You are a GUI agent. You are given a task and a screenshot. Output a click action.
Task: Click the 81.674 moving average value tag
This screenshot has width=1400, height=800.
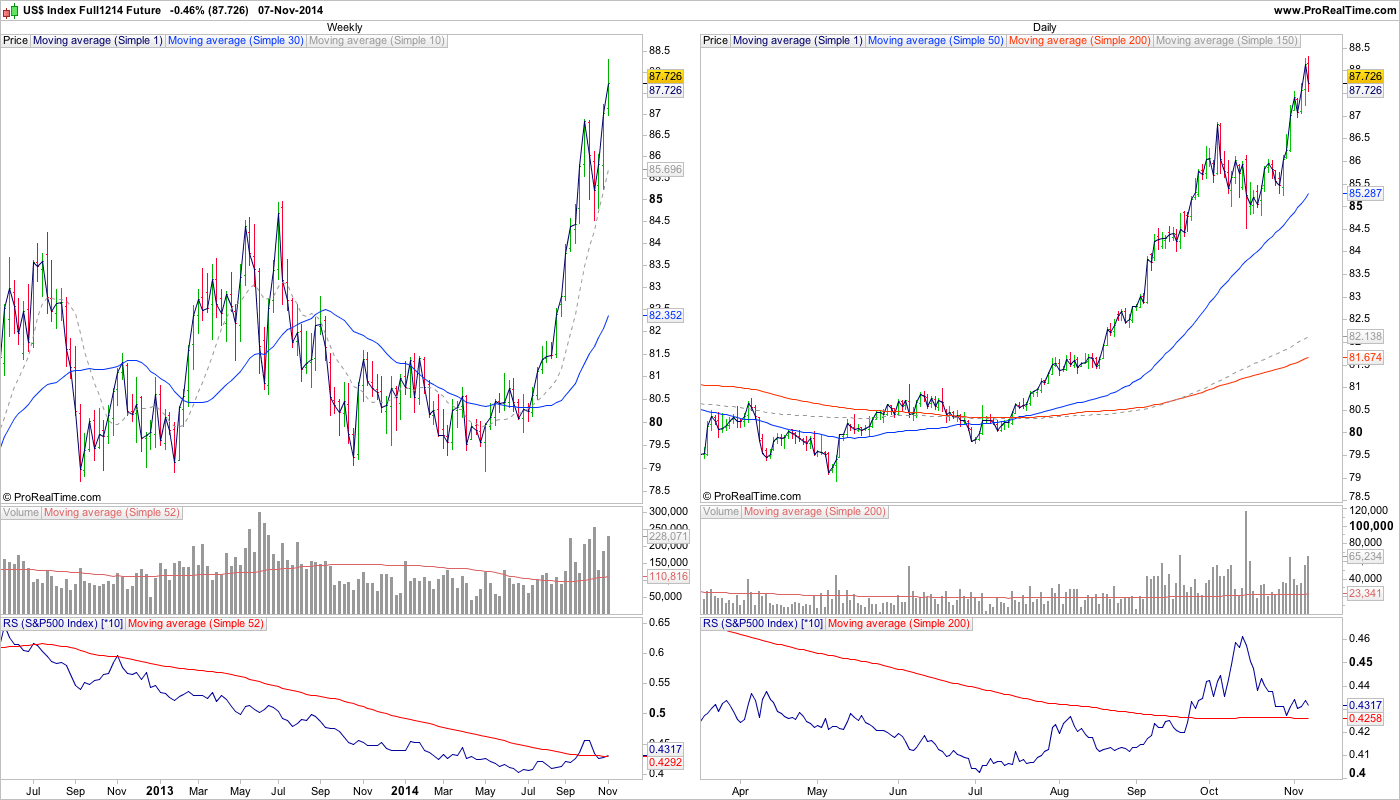coord(1365,357)
